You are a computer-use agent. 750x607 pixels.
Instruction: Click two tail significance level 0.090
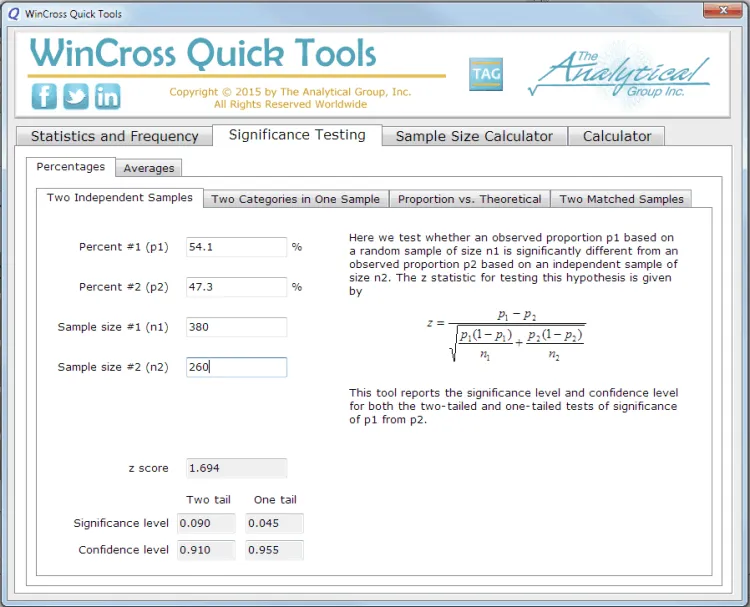coord(206,523)
